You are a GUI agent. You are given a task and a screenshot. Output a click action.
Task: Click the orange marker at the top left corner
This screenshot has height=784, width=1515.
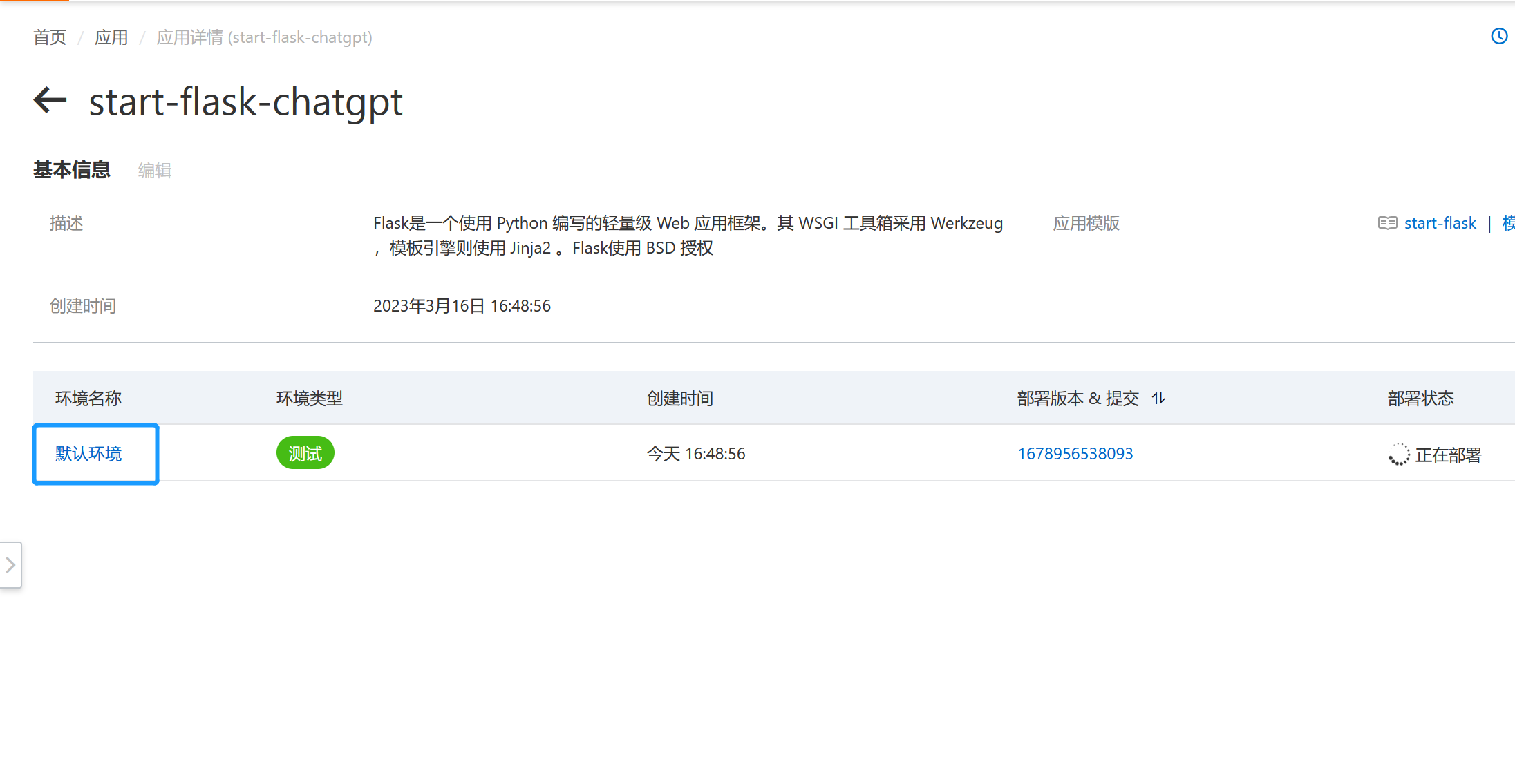pos(35,3)
